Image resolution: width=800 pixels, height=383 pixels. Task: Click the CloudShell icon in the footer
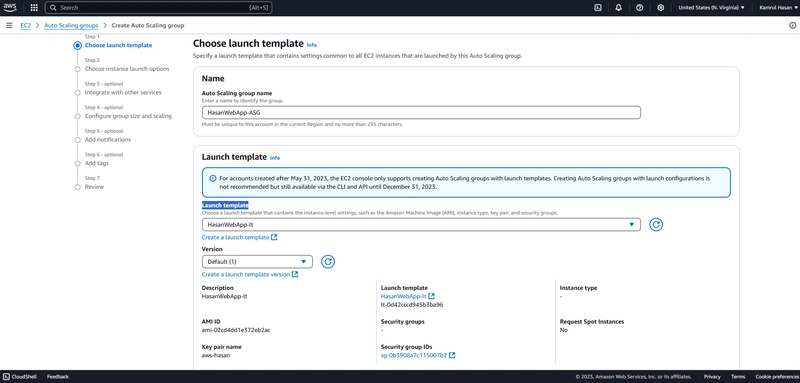6,377
